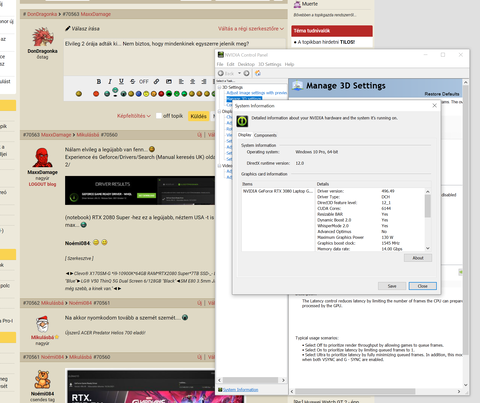Apply strikethrough in the reply editor

click(x=133, y=81)
